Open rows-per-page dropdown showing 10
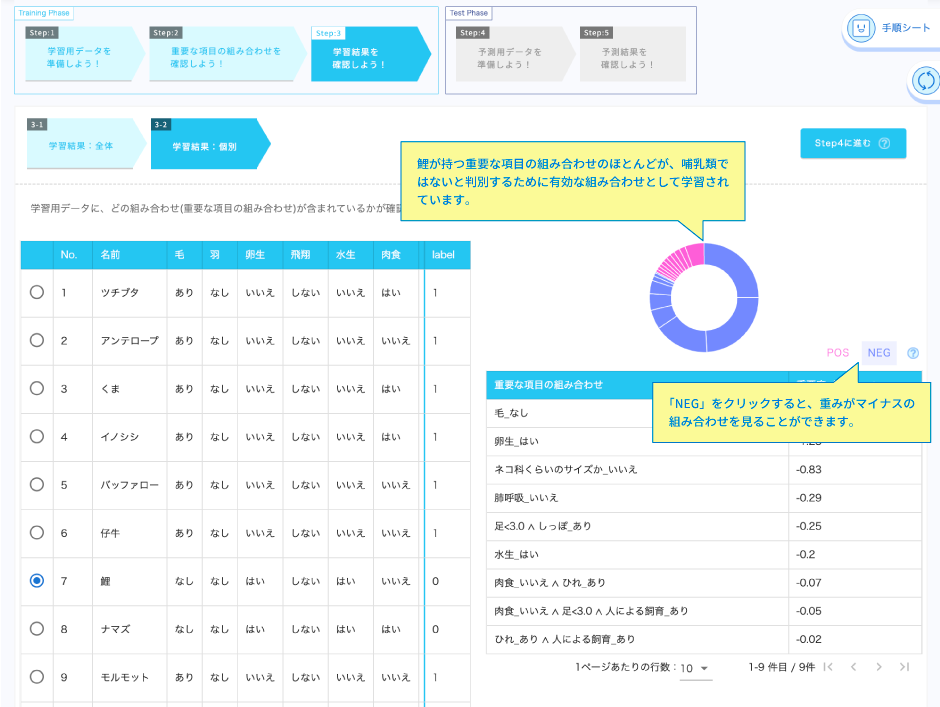 click(x=695, y=668)
